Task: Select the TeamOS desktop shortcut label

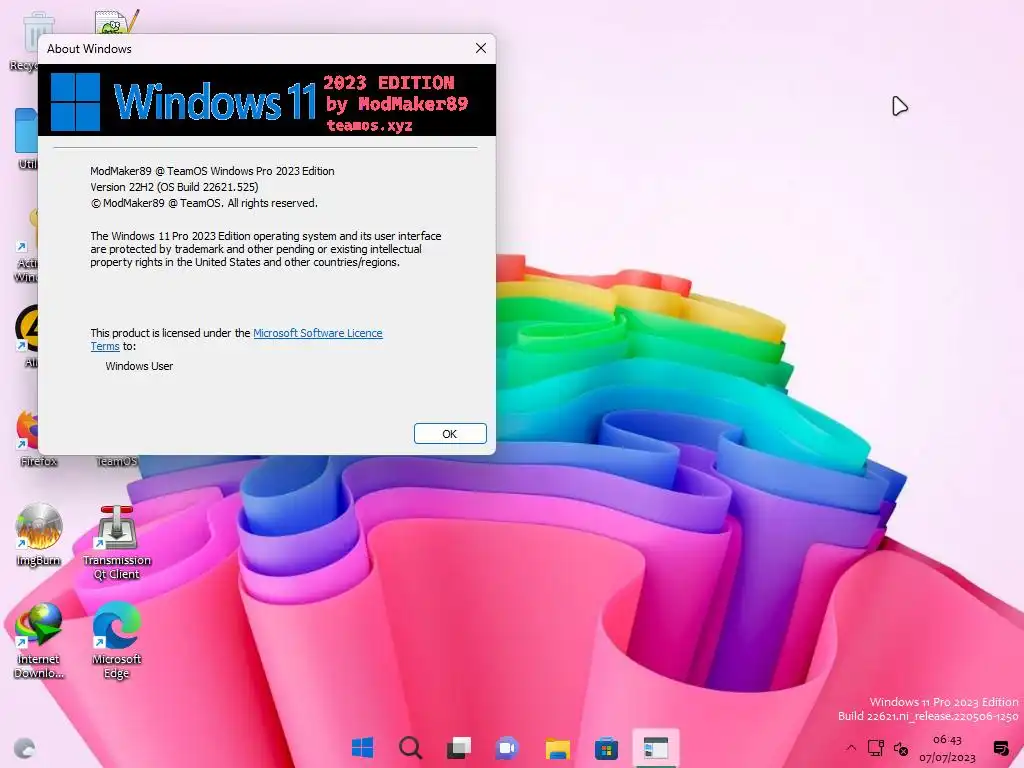Action: coord(117,461)
